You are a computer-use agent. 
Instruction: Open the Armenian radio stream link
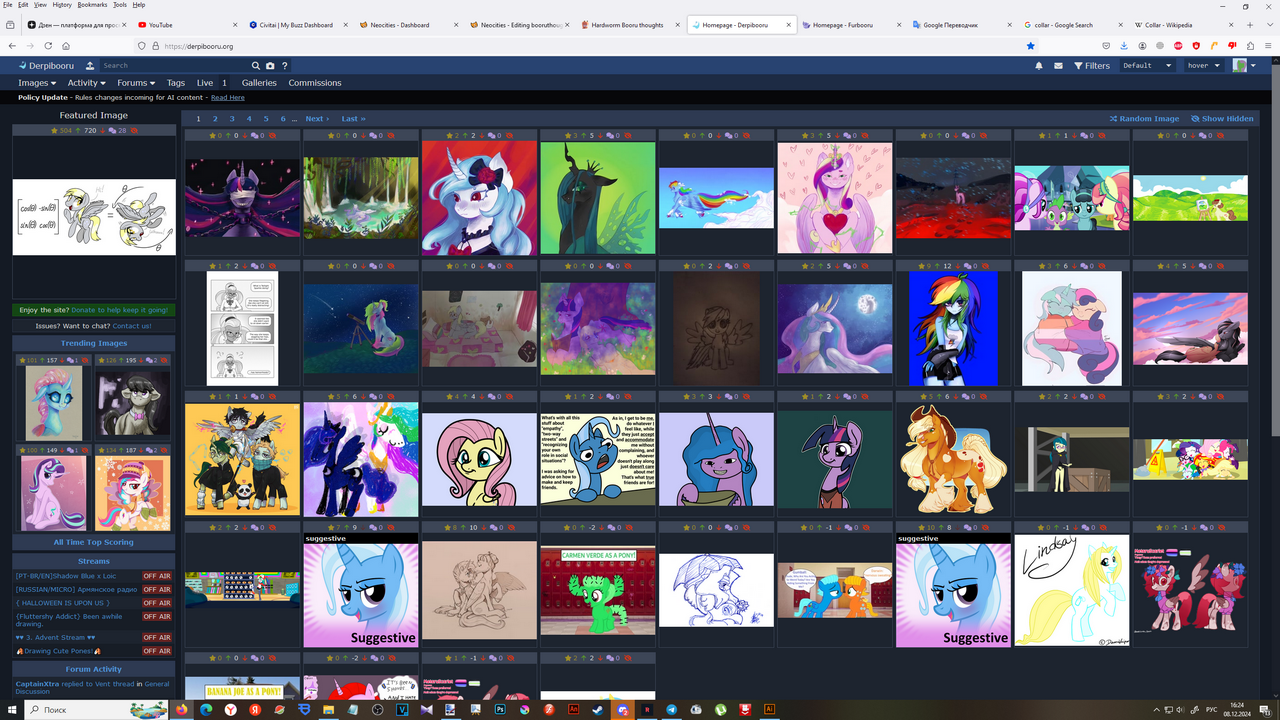point(78,589)
